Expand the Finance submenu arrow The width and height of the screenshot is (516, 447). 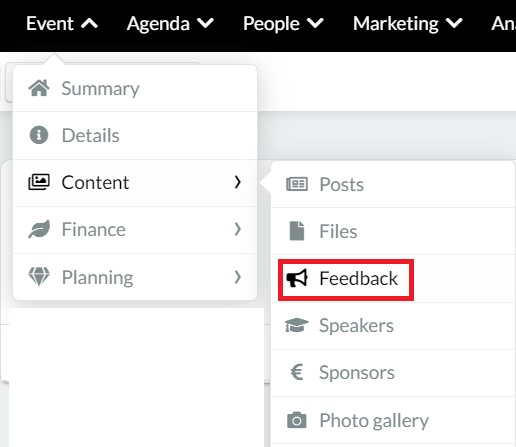237,229
